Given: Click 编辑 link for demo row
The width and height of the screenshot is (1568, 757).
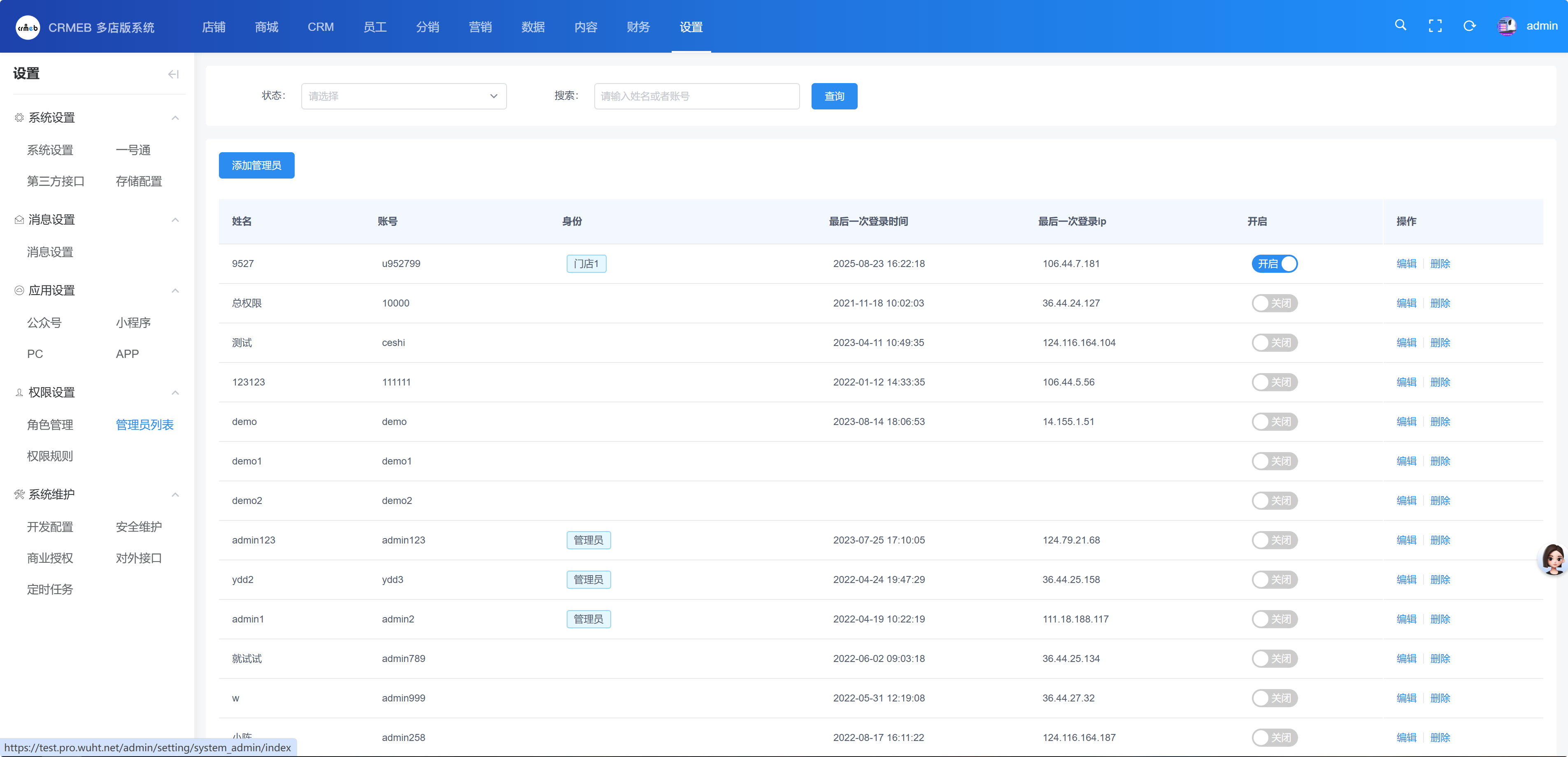Looking at the screenshot, I should [1405, 422].
